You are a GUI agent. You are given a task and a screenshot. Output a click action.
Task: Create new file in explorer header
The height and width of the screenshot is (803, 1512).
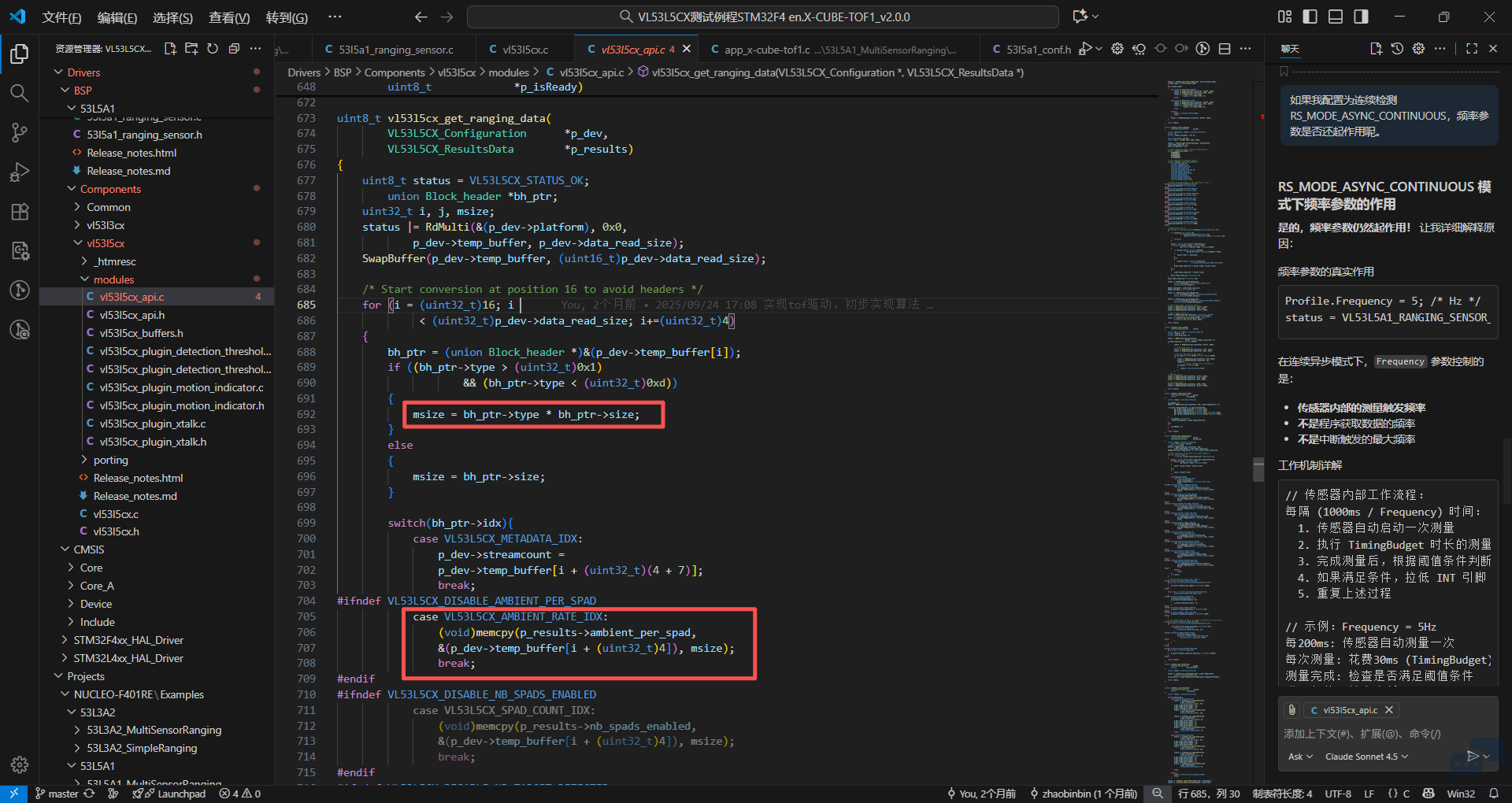tap(170, 49)
